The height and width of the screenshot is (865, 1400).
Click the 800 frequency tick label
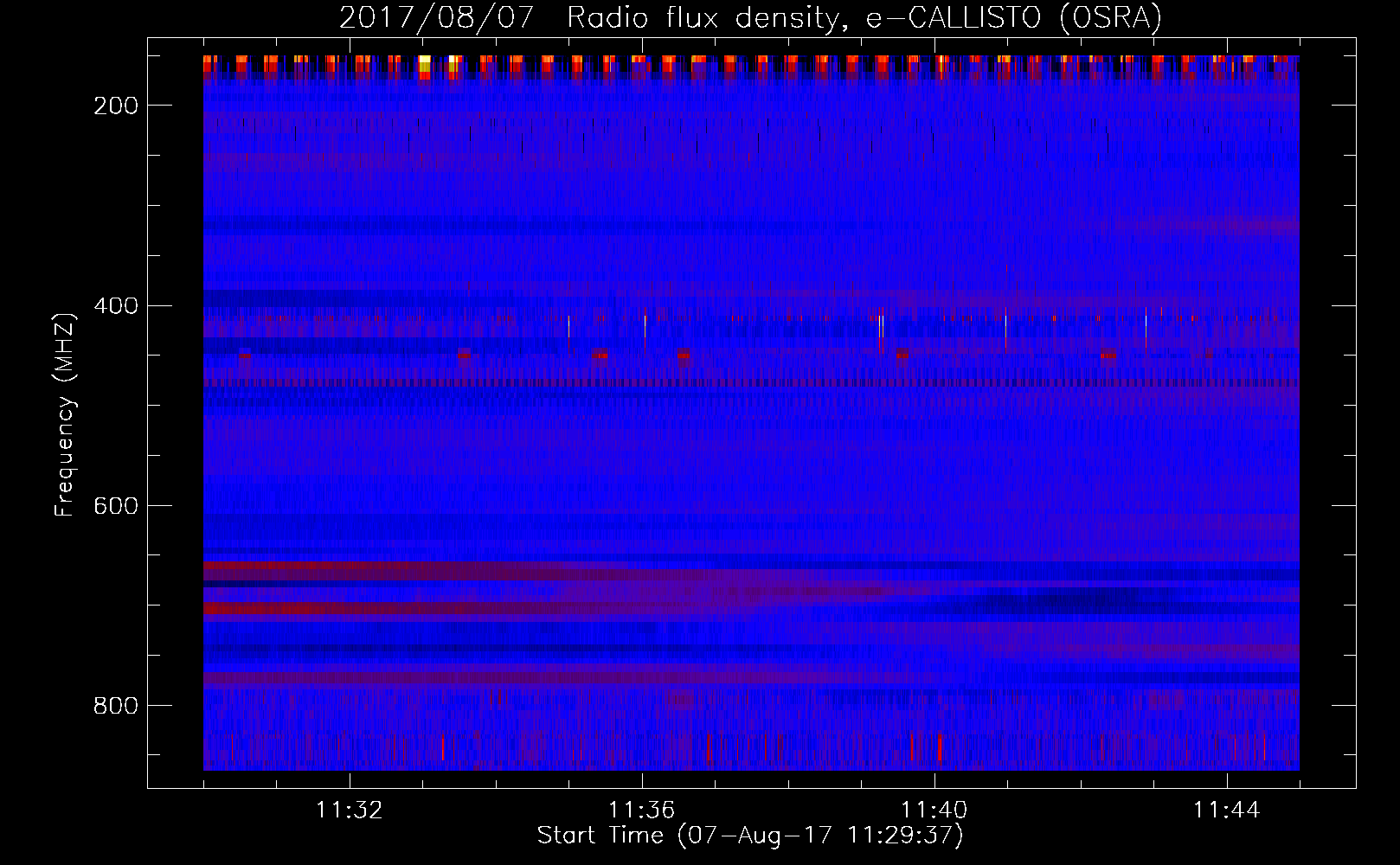click(x=116, y=706)
